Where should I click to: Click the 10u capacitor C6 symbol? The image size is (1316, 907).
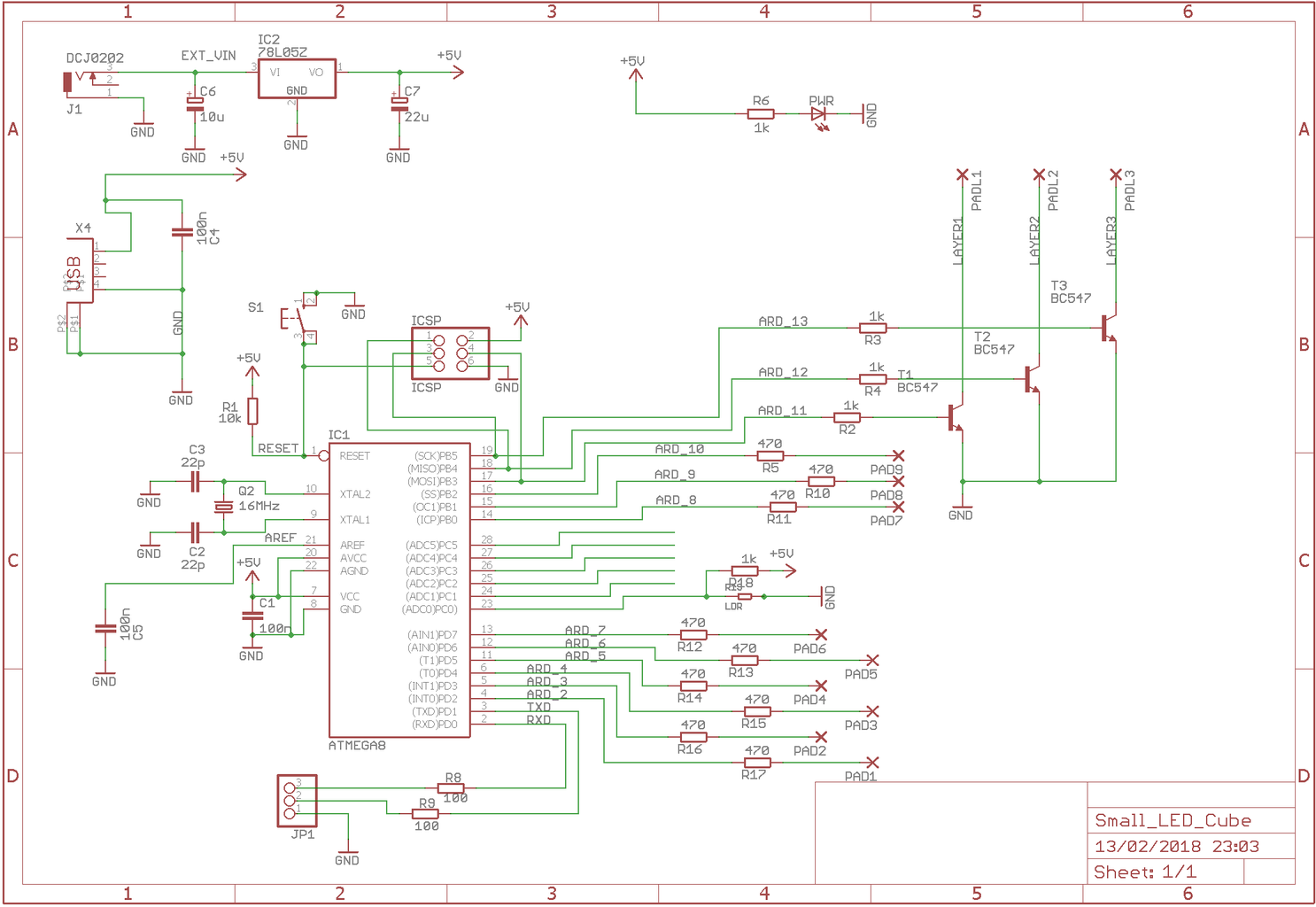tap(195, 105)
